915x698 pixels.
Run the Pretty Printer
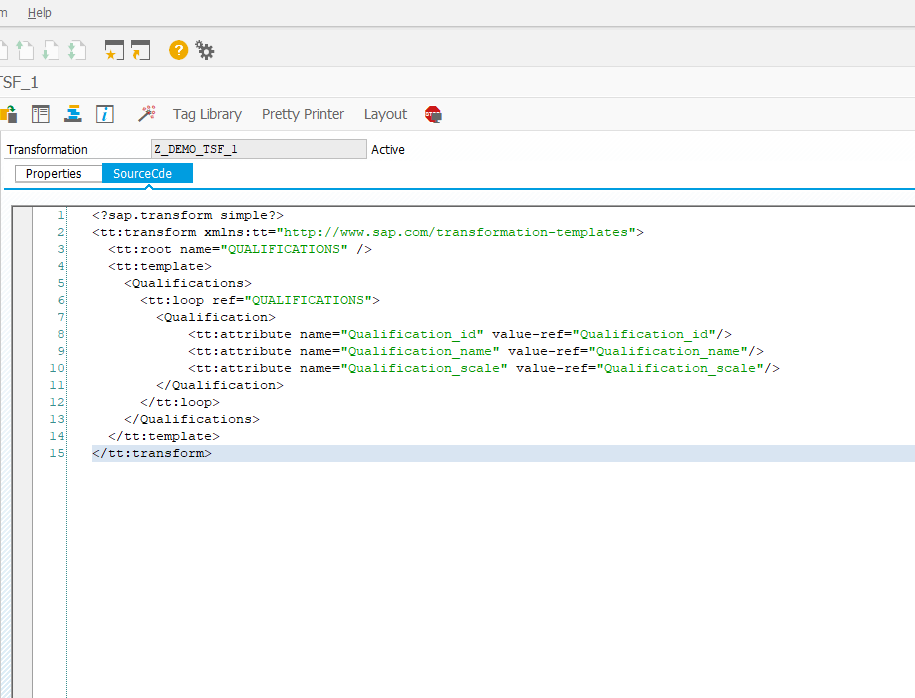point(302,114)
